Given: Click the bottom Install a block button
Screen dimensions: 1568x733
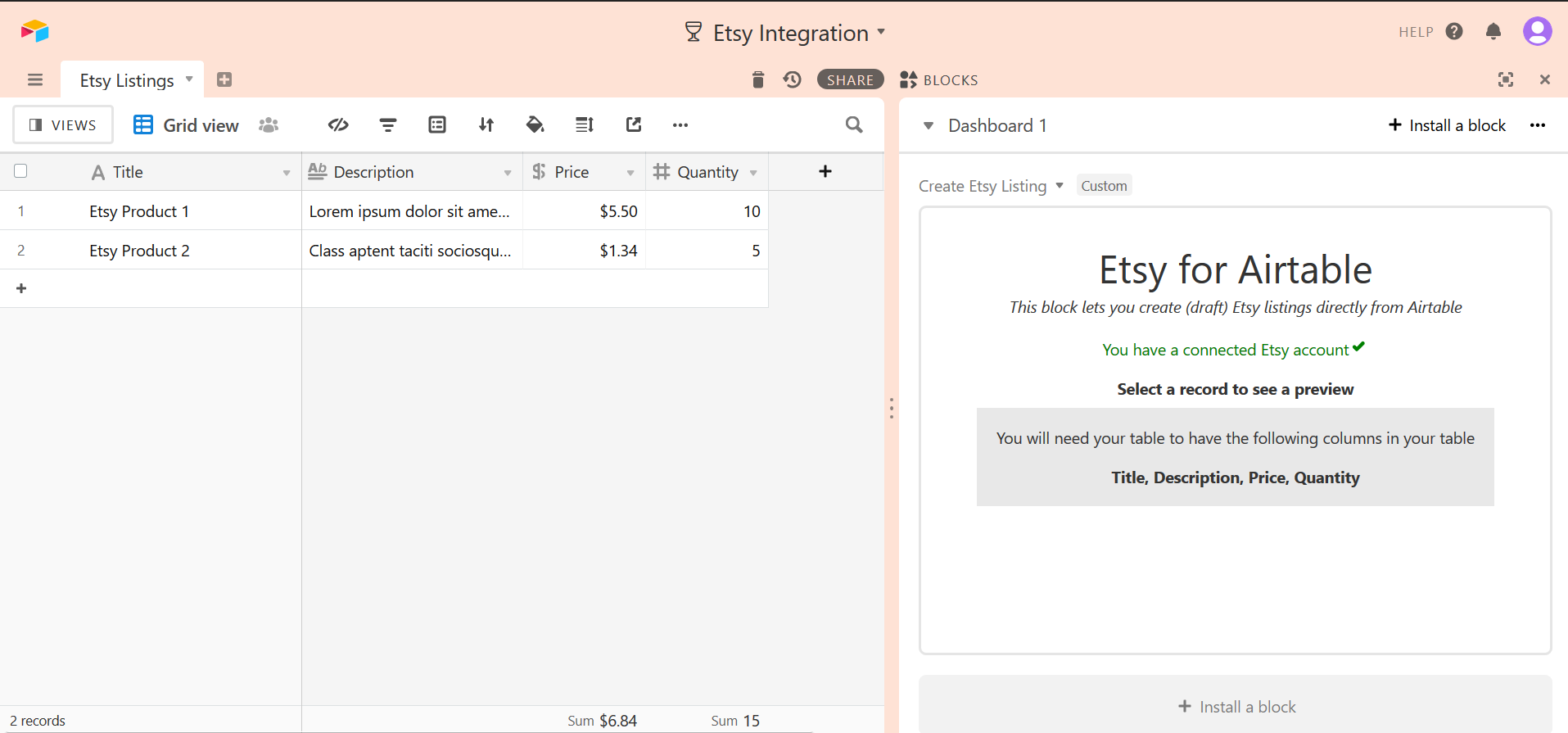Looking at the screenshot, I should [x=1236, y=706].
